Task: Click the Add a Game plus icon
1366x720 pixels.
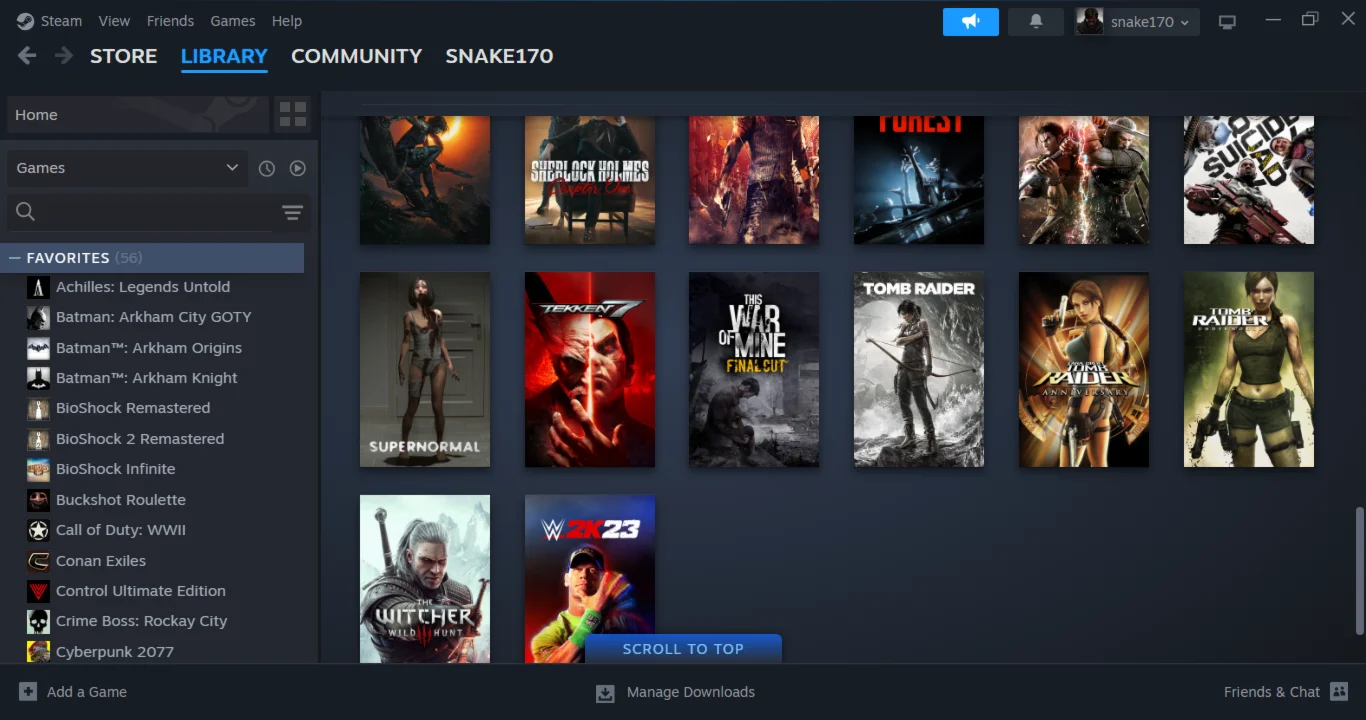Action: pyautogui.click(x=28, y=692)
